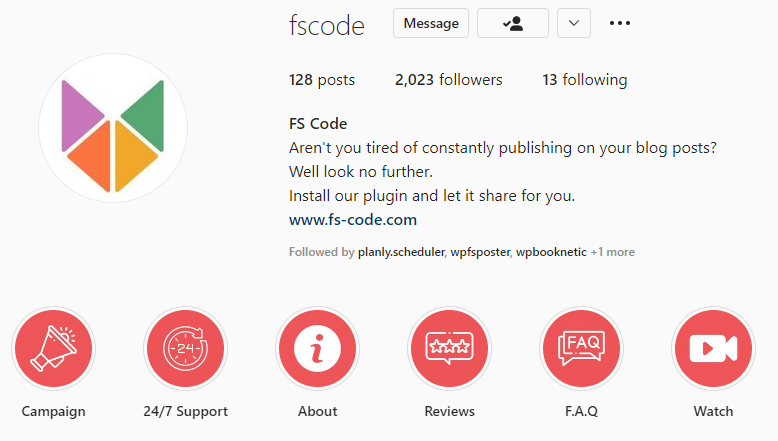Open the wpfsposter follower profile
Screen dimensions: 778x441
[480, 252]
